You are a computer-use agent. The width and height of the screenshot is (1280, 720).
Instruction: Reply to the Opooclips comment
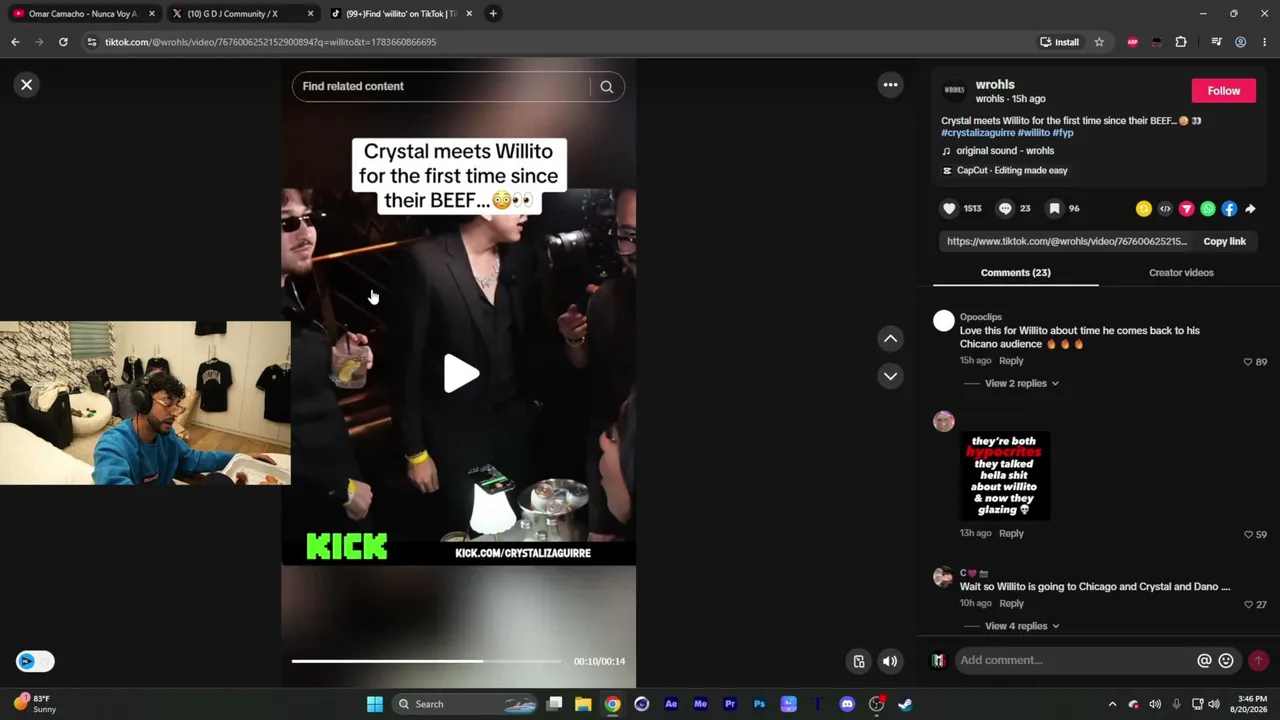click(1011, 361)
